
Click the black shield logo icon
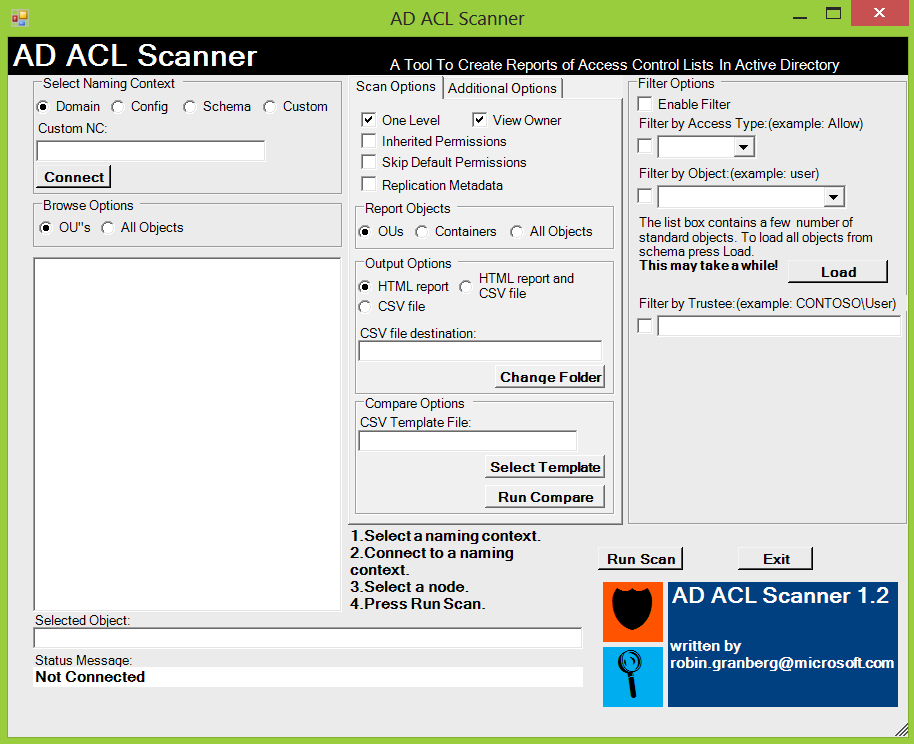[632, 612]
